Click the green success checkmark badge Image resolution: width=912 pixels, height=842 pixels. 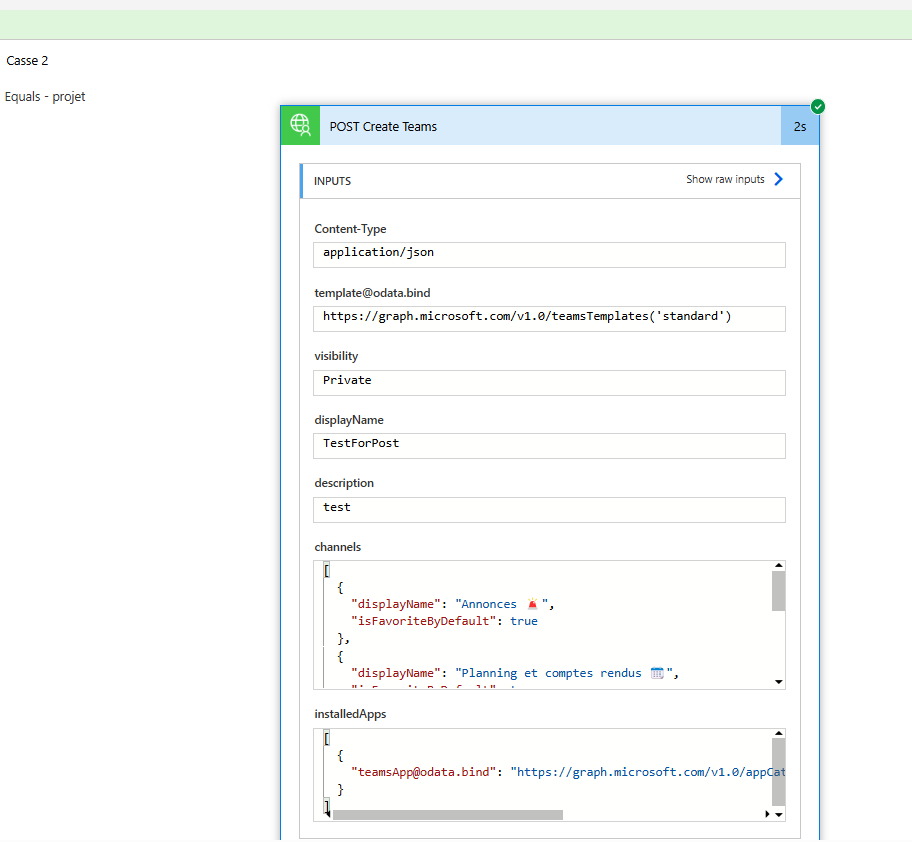tap(818, 106)
